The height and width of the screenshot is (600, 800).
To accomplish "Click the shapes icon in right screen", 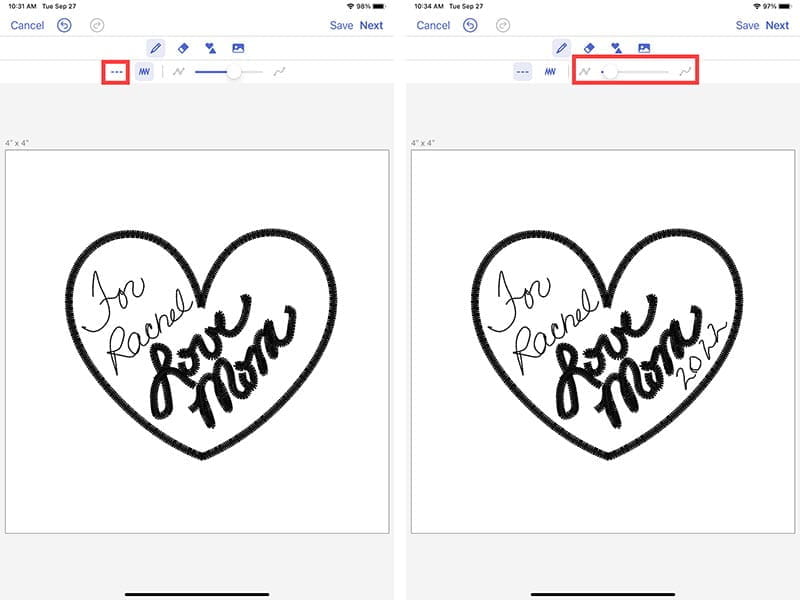I will pyautogui.click(x=616, y=47).
